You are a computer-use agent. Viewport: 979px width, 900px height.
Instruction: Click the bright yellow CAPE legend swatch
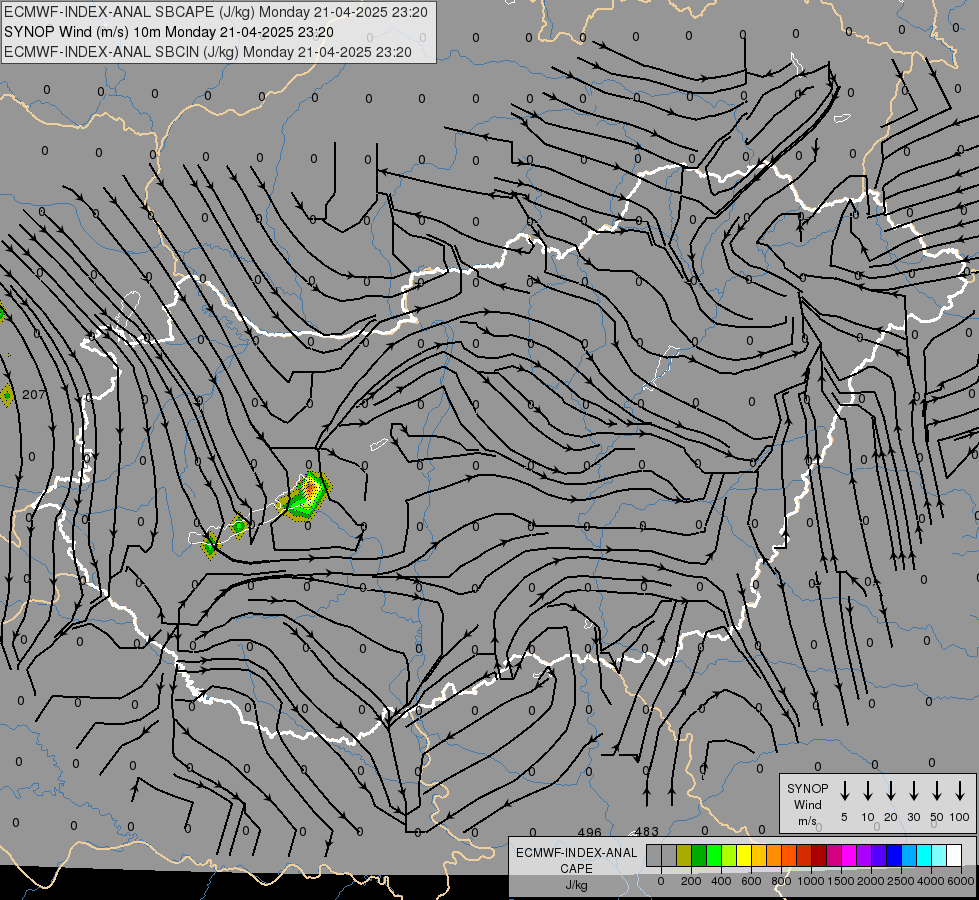pos(744,855)
